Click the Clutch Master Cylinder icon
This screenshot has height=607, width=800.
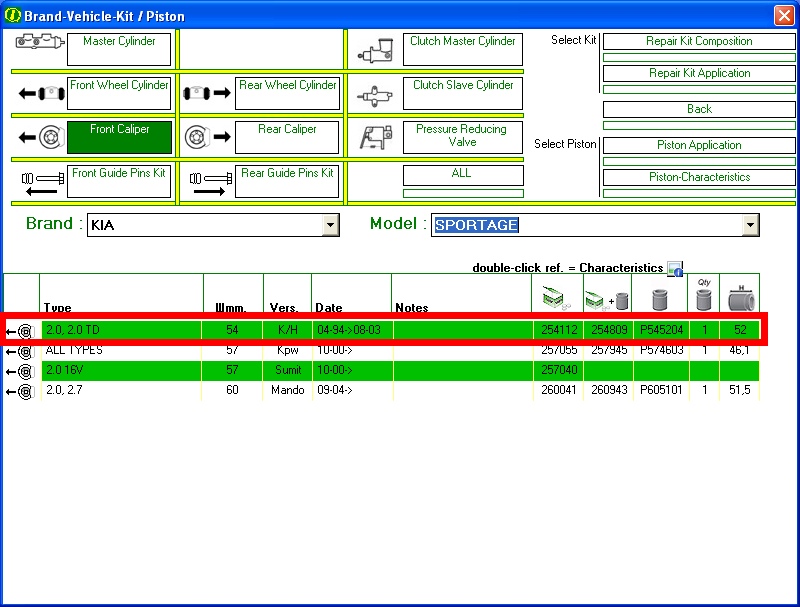click(x=375, y=49)
